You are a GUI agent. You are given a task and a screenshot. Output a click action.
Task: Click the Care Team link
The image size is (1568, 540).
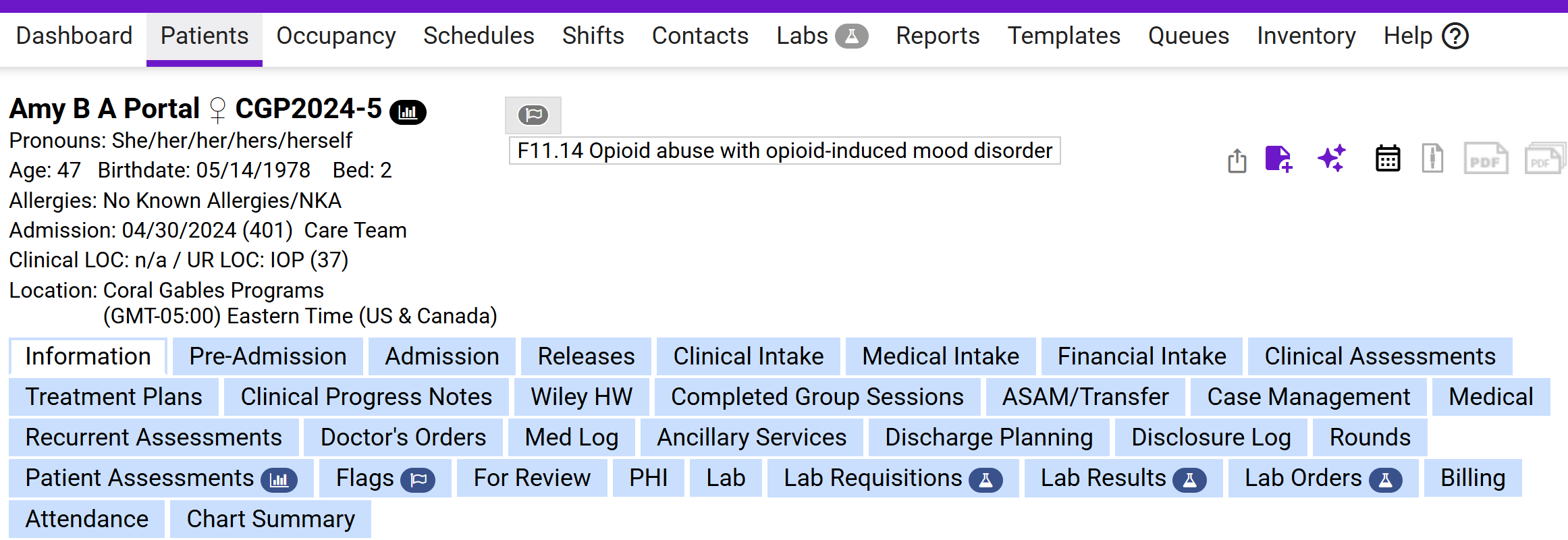click(x=355, y=230)
